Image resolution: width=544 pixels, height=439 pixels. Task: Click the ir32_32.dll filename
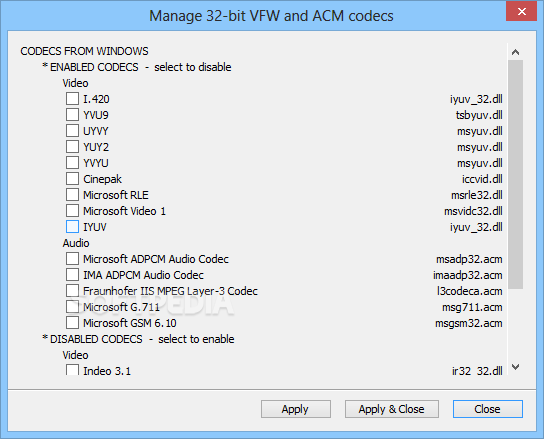477,371
